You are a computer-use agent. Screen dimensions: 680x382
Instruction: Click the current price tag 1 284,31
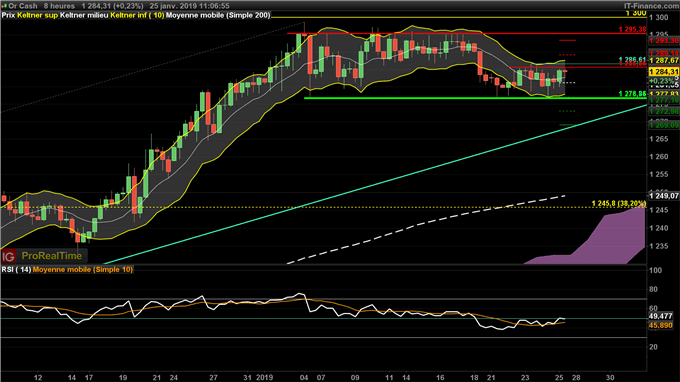point(664,72)
